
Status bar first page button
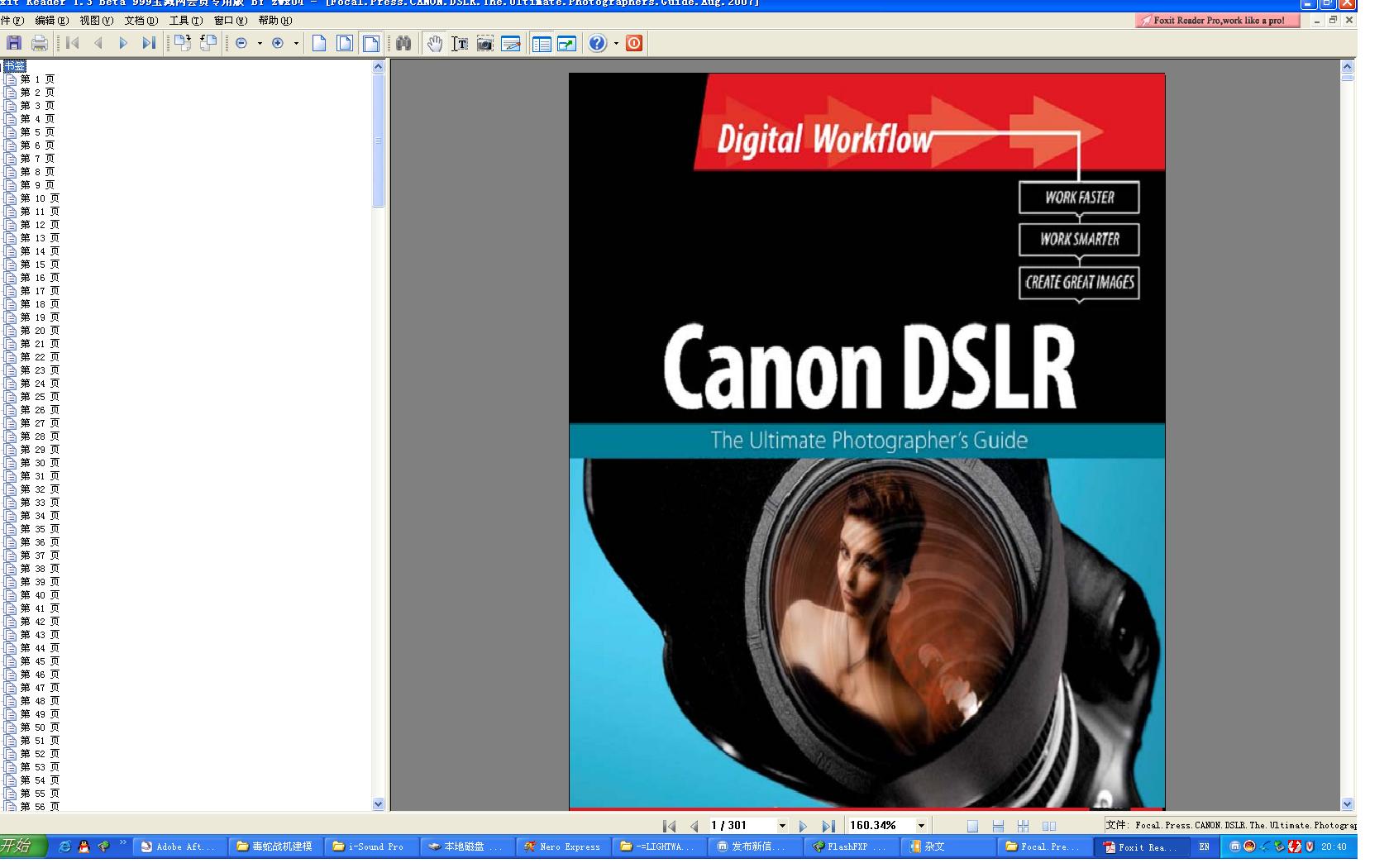(670, 826)
